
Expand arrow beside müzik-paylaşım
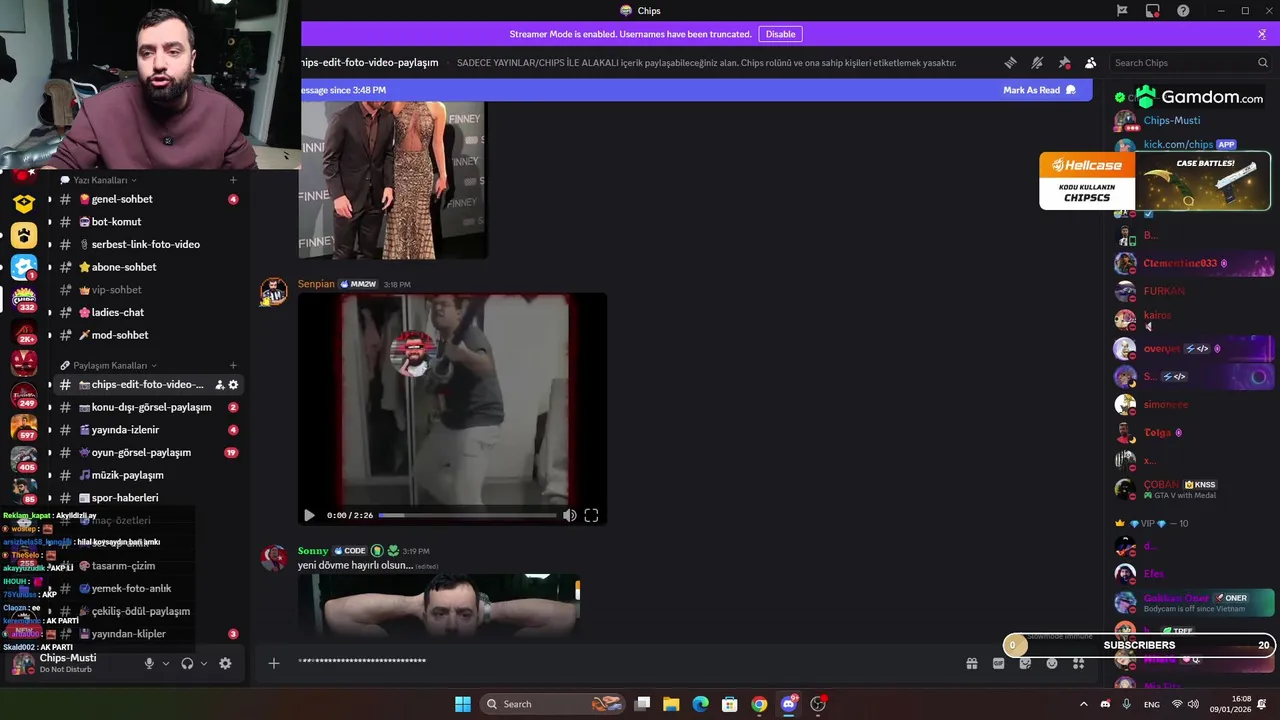point(50,475)
